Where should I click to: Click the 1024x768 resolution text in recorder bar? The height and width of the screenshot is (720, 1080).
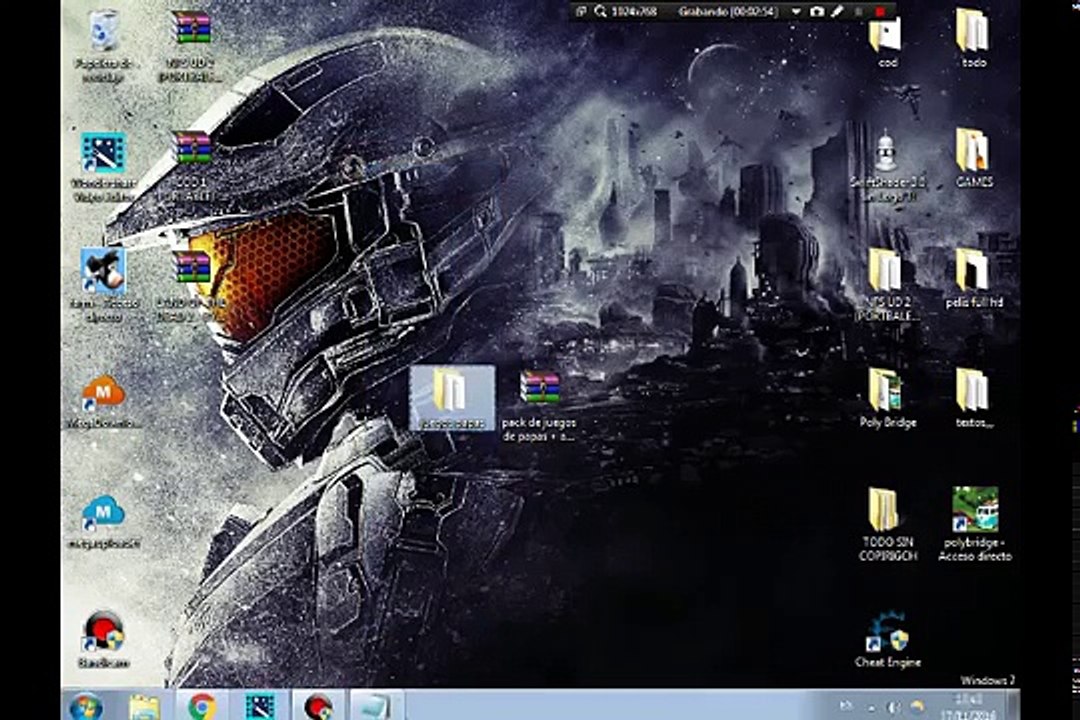point(634,12)
